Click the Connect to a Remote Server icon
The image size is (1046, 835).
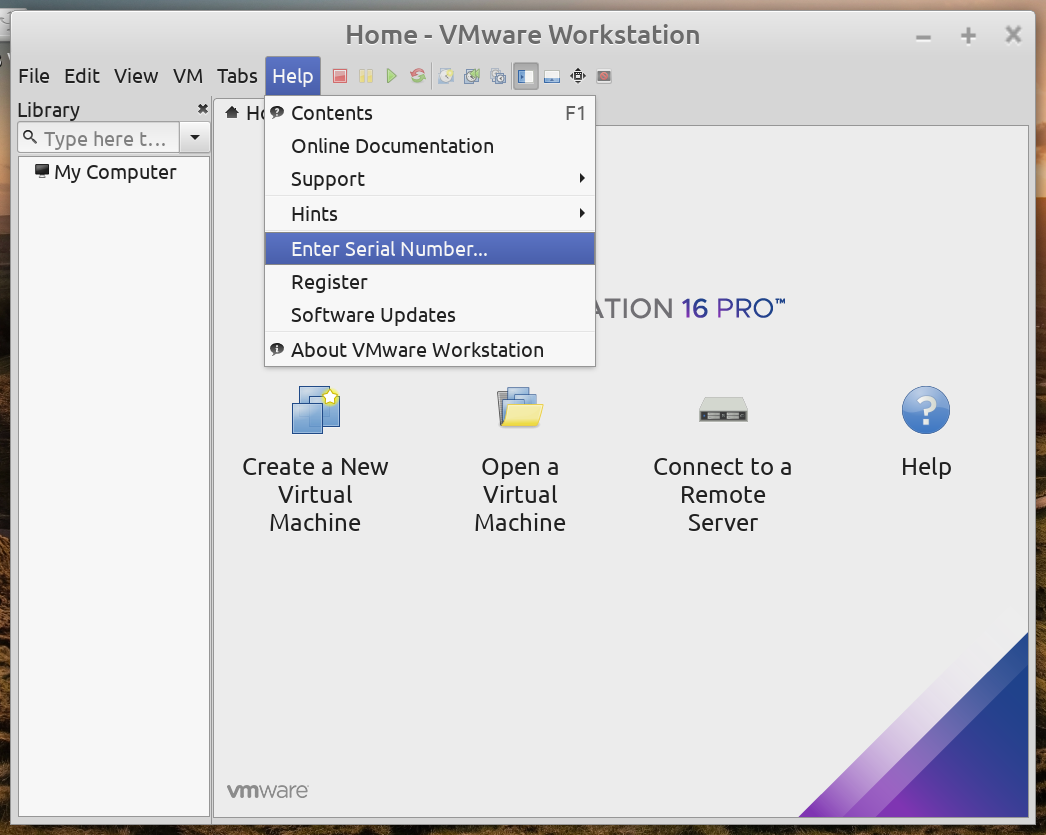[723, 409]
